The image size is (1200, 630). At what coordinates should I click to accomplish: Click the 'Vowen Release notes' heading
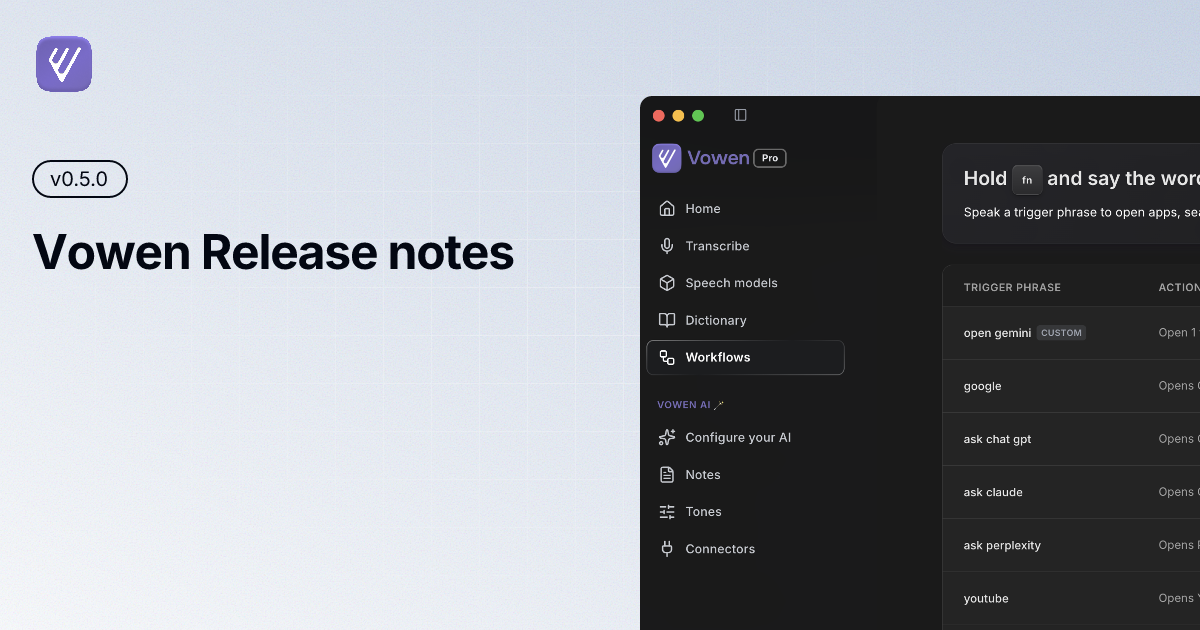[x=273, y=252]
